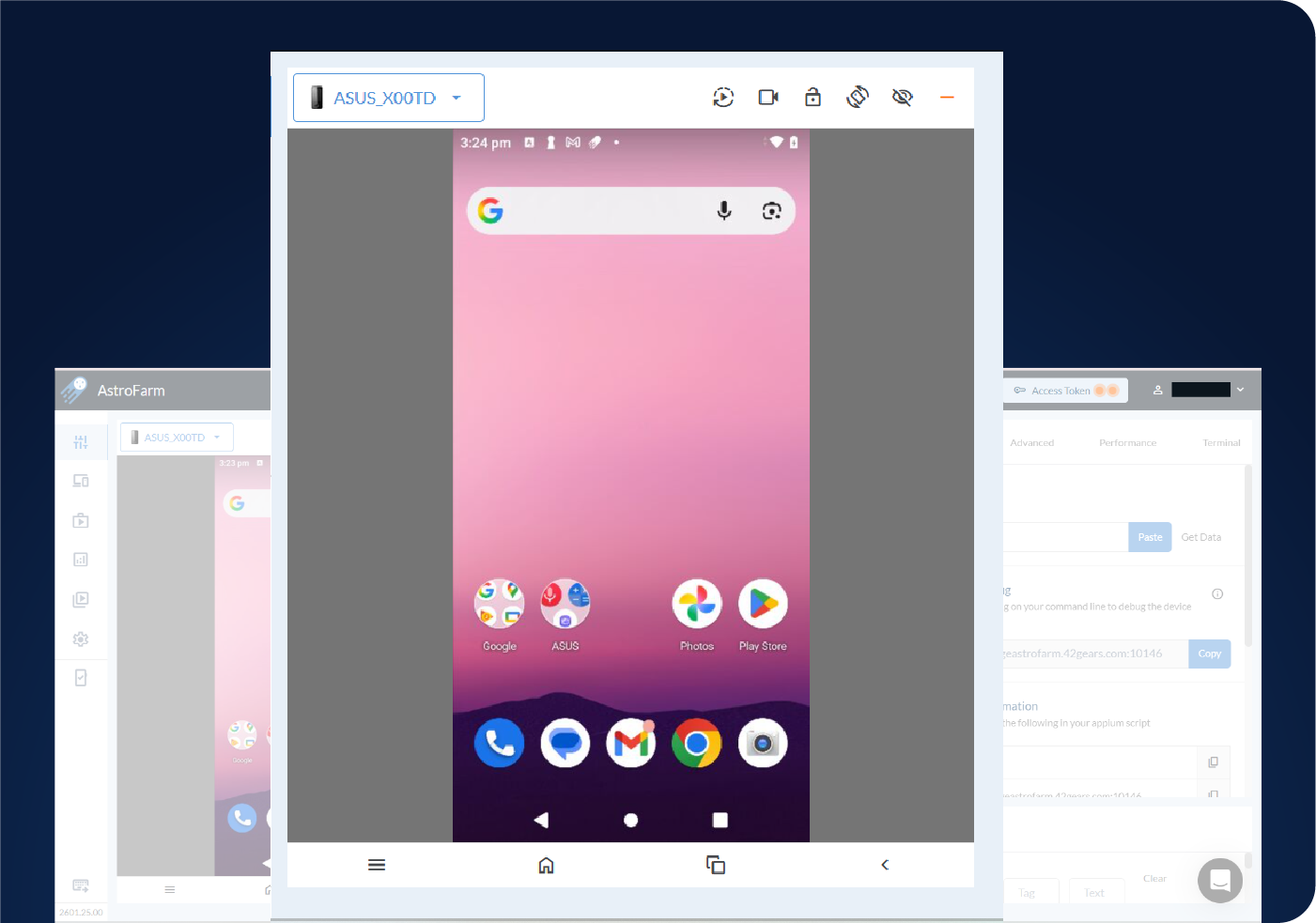The image size is (1316, 923).
Task: Rotate the device screen
Action: [x=857, y=98]
